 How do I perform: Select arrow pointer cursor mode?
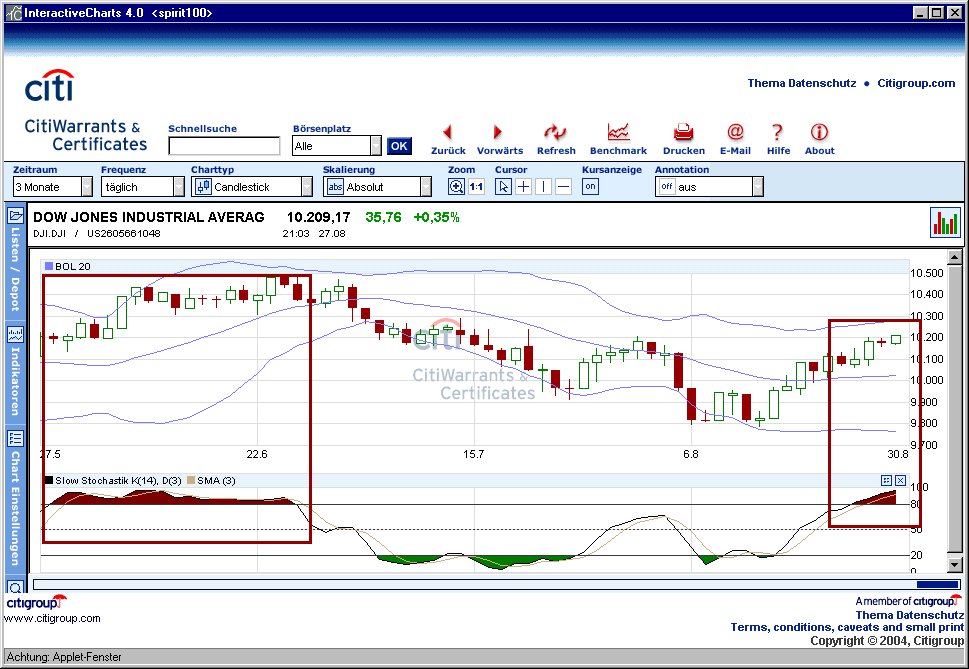[503, 187]
